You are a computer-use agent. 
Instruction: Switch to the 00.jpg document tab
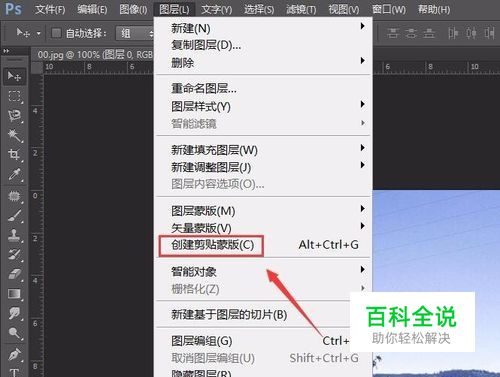[x=95, y=55]
